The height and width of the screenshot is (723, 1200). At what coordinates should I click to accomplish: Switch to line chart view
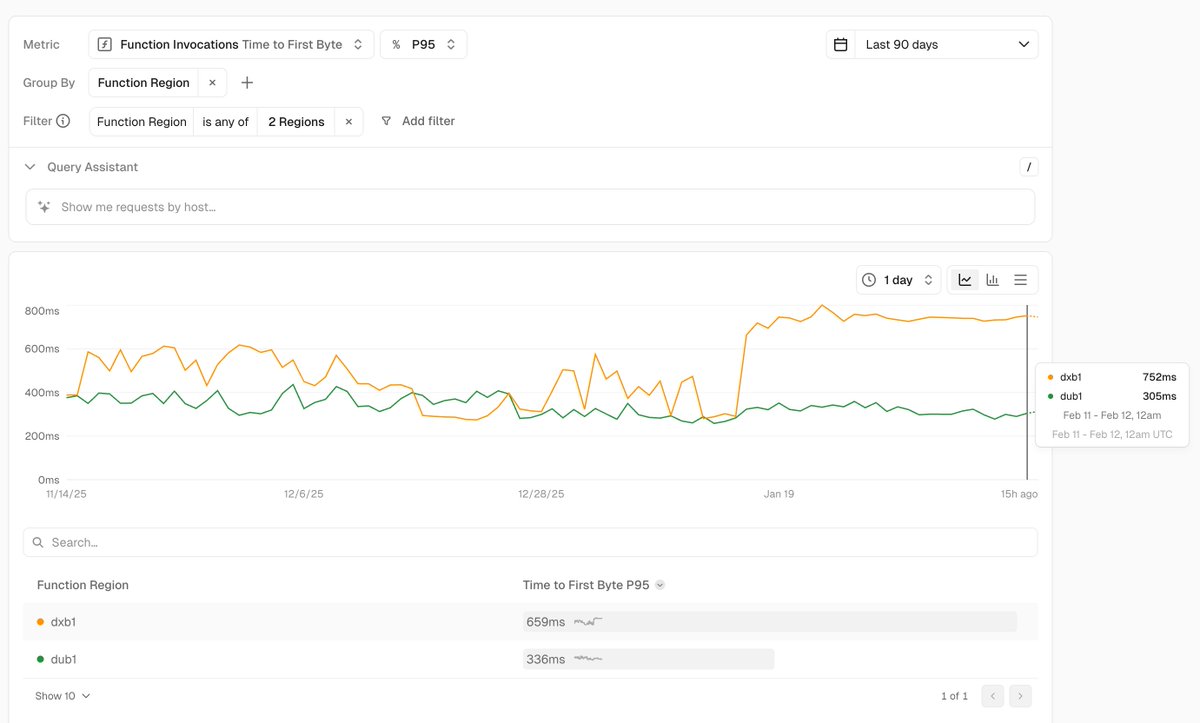965,280
